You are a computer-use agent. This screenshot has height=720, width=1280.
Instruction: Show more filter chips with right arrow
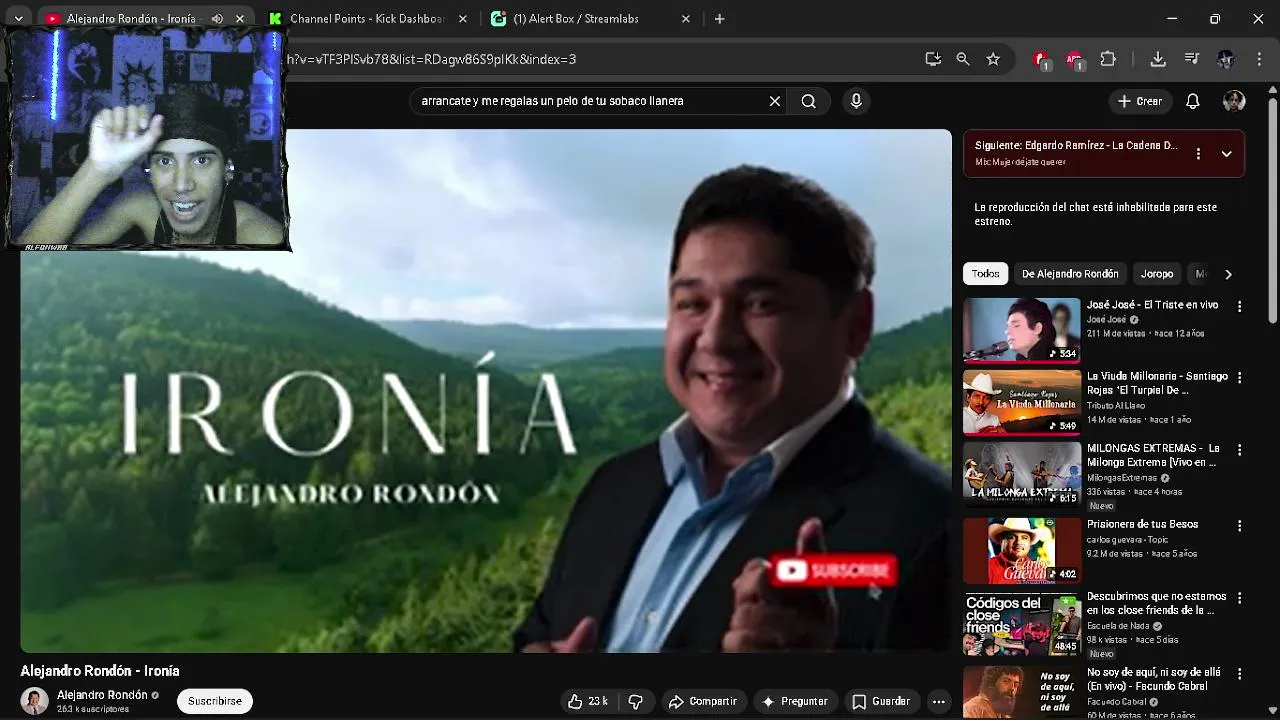pyautogui.click(x=1228, y=274)
